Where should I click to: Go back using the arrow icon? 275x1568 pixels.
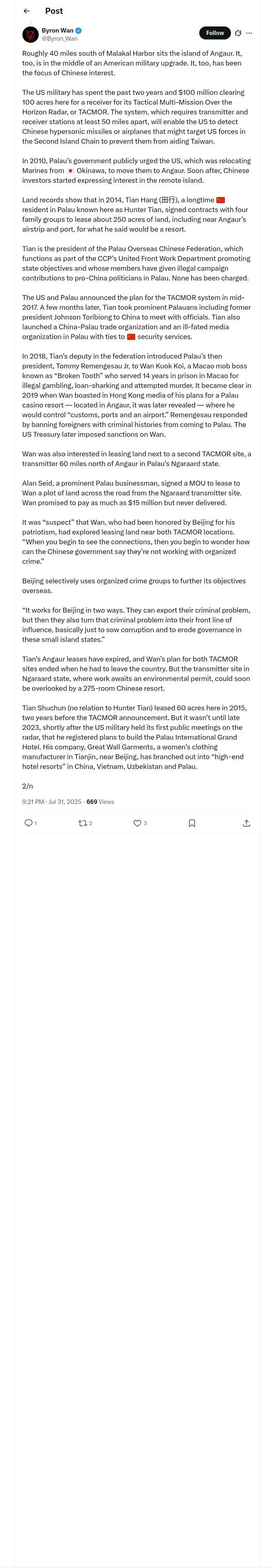pos(26,11)
